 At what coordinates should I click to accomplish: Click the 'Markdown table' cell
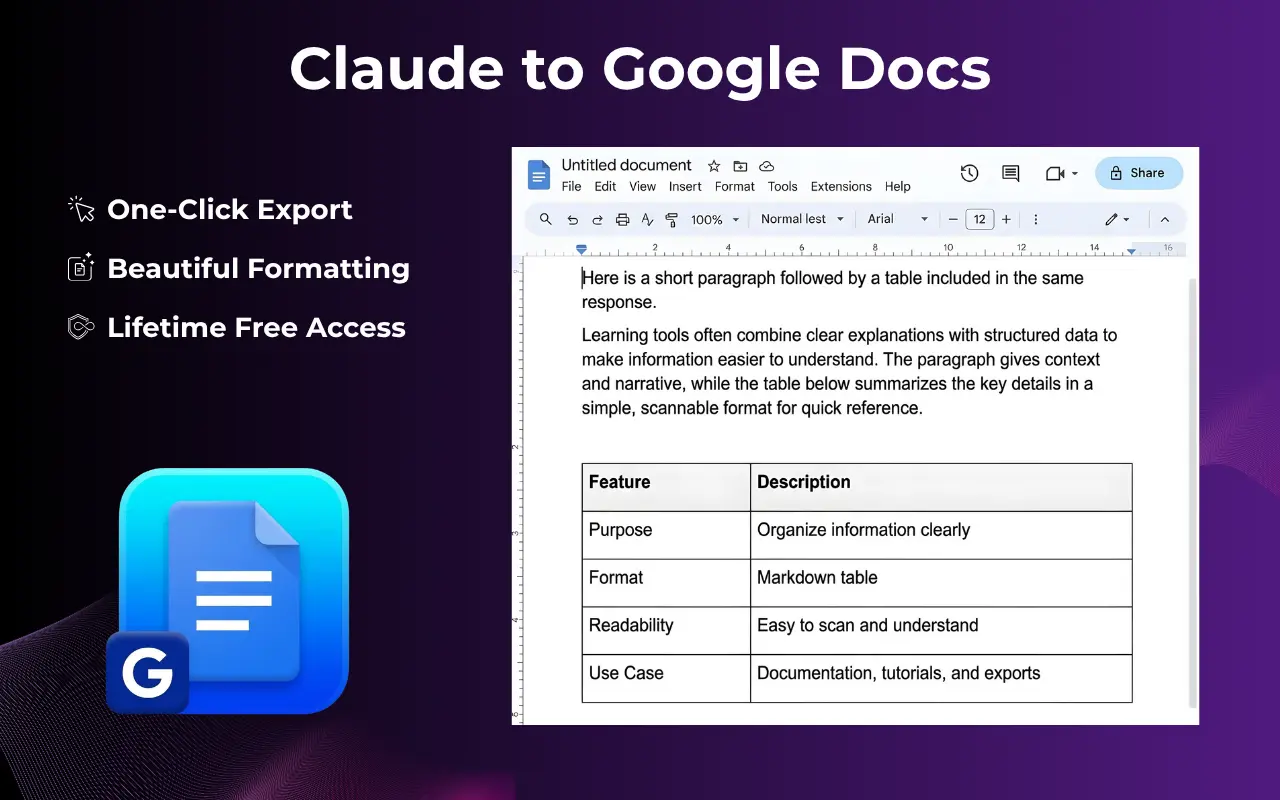click(941, 583)
